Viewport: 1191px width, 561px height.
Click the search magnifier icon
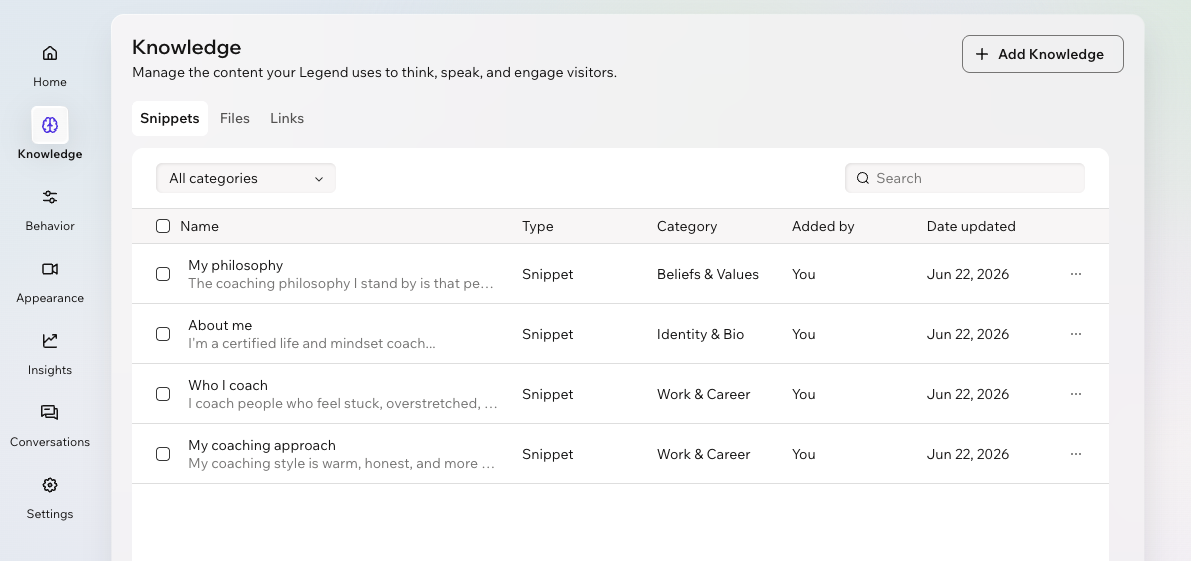[863, 178]
